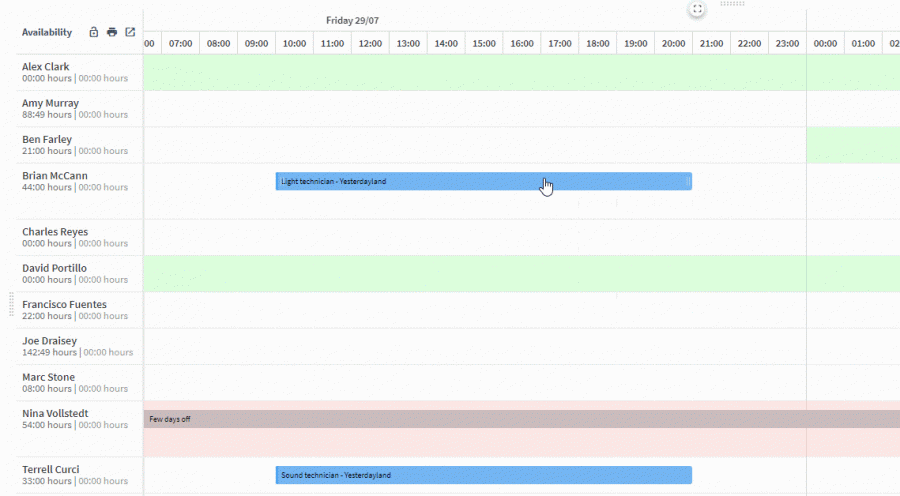Open Brian McCann's Light technician booking

(x=483, y=181)
